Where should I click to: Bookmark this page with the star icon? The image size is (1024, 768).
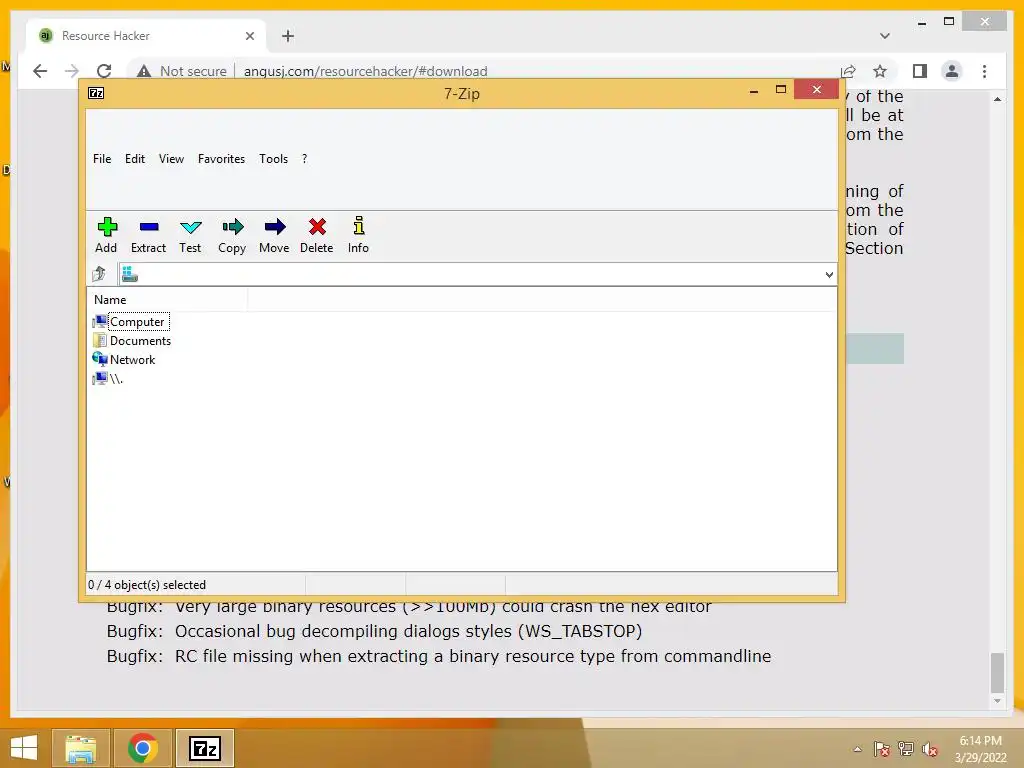click(x=880, y=71)
